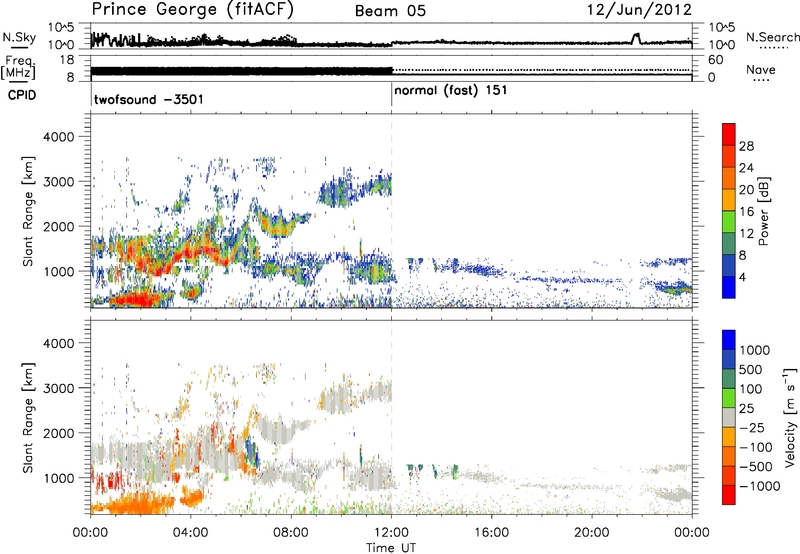Click the "Velocity [m s-1]" colorbar title
800x554 pixels.
pos(791,417)
